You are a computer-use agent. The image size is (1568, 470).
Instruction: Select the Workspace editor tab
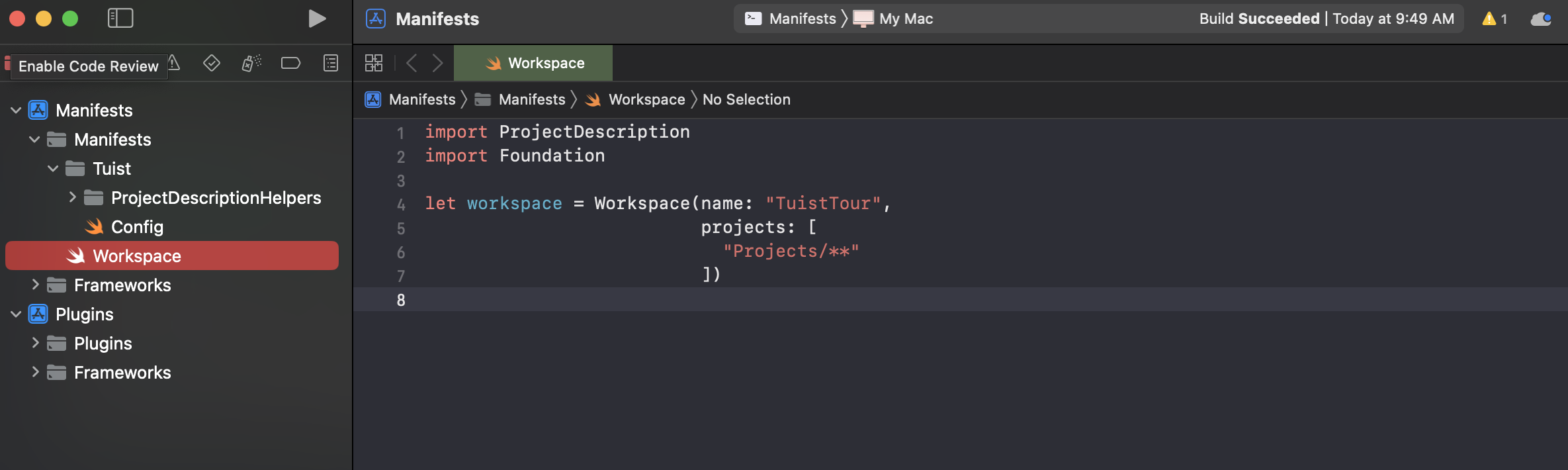[533, 63]
